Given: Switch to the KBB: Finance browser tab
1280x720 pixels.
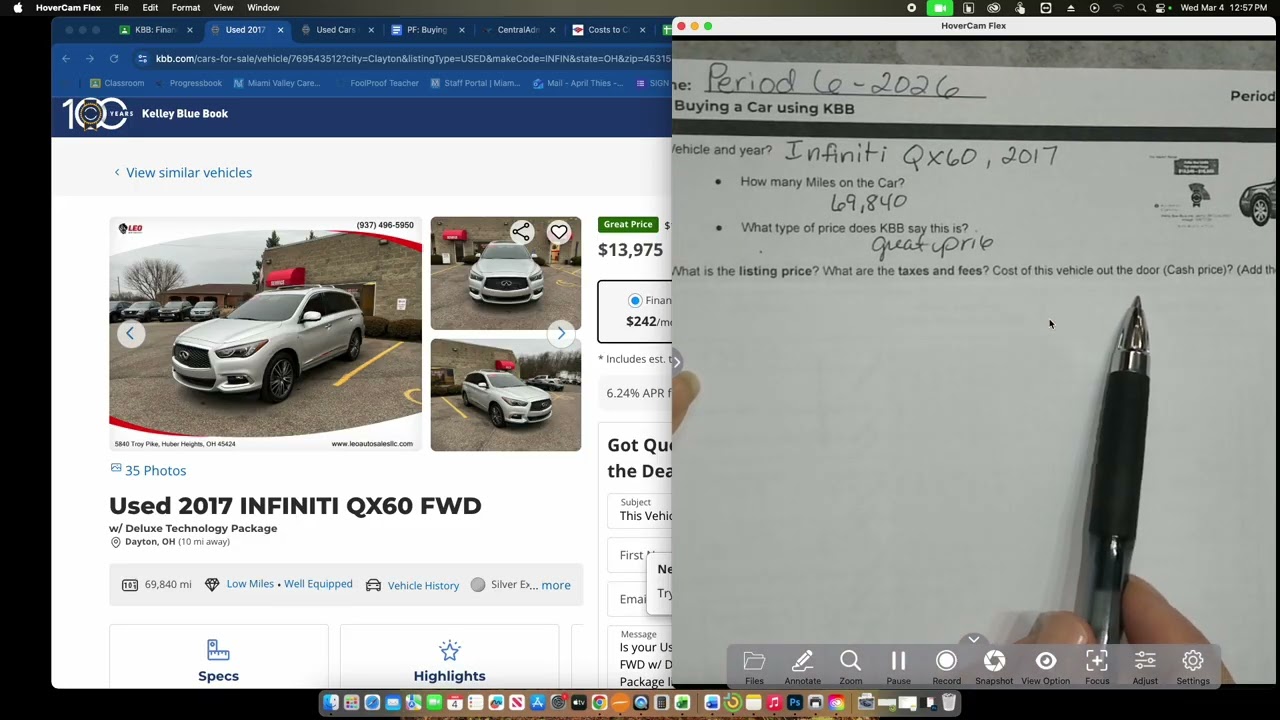Looking at the screenshot, I should tap(155, 30).
